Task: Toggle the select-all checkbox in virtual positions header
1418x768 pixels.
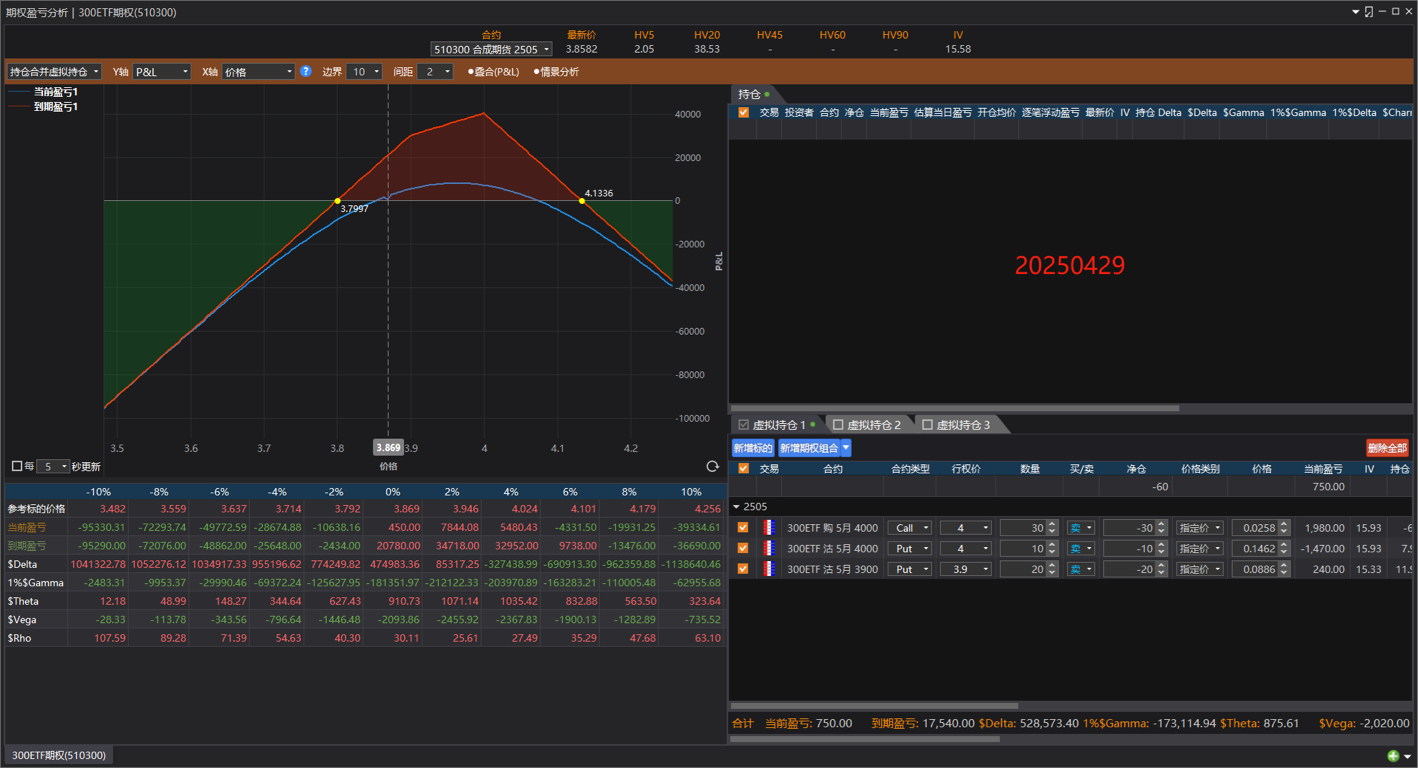Action: coord(743,468)
